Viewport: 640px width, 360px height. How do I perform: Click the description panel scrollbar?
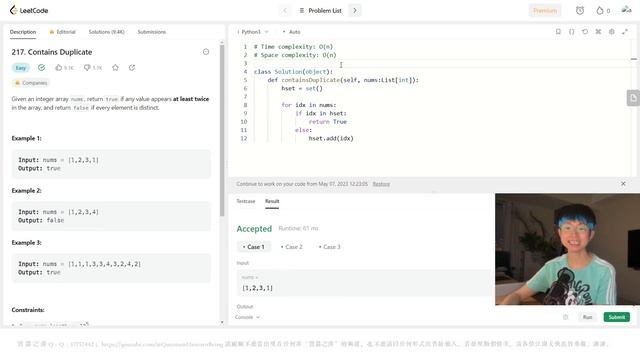pos(222,130)
